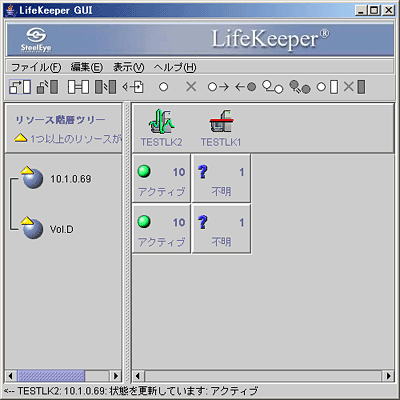Select the TESTLK1 server icon

point(221,121)
